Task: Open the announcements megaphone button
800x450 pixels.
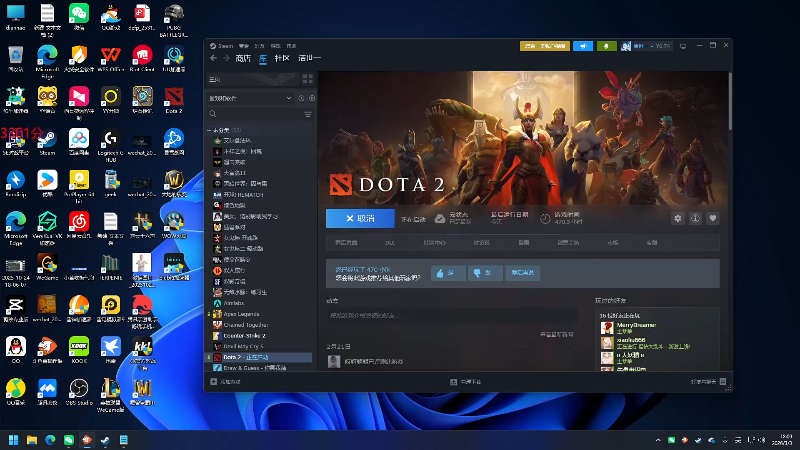Action: 583,46
